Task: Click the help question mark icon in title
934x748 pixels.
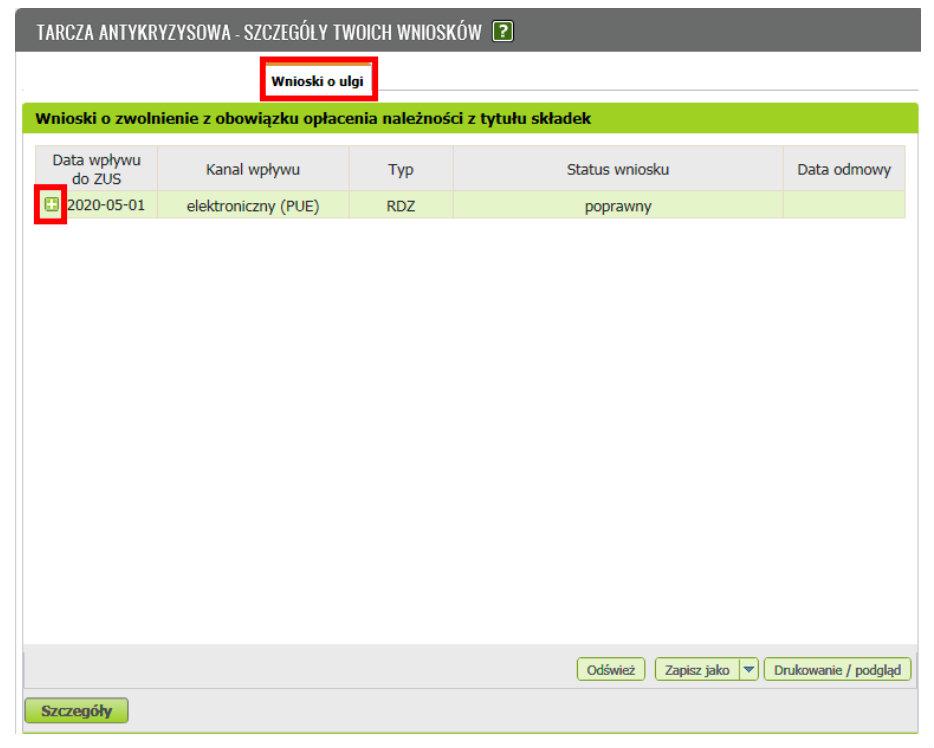Action: (504, 31)
